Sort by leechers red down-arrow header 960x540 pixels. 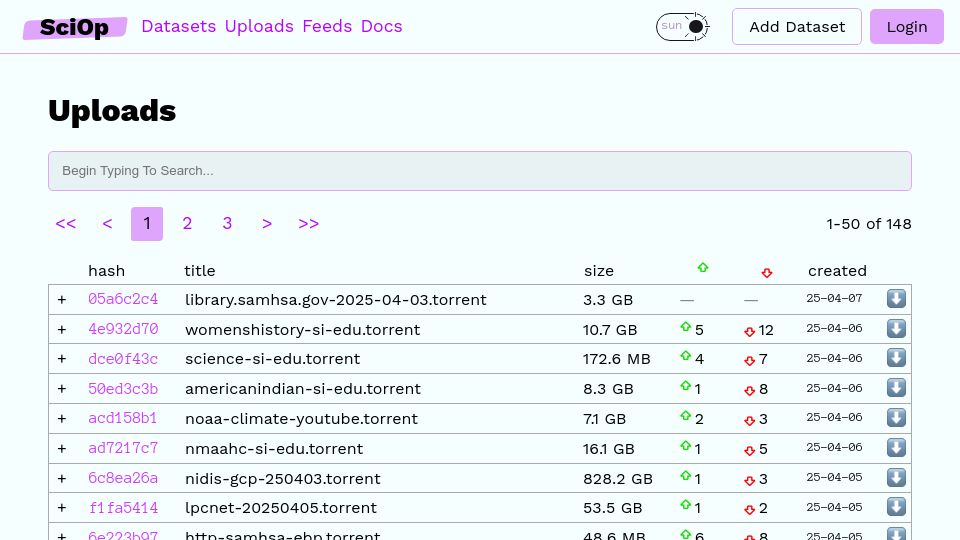(x=767, y=272)
